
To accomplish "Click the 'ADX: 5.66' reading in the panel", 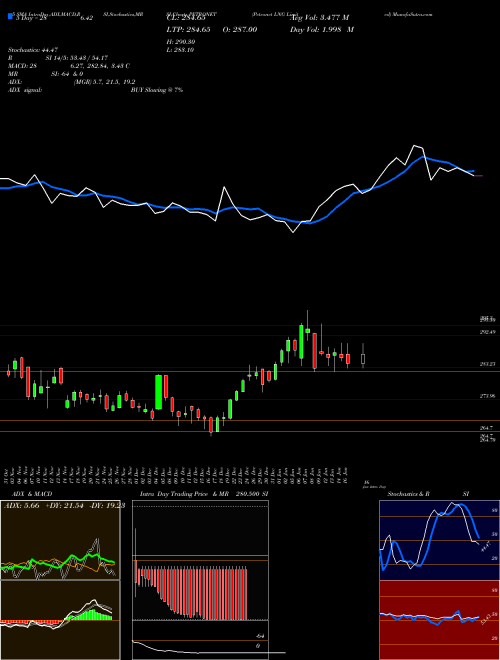I will click(x=21, y=506).
